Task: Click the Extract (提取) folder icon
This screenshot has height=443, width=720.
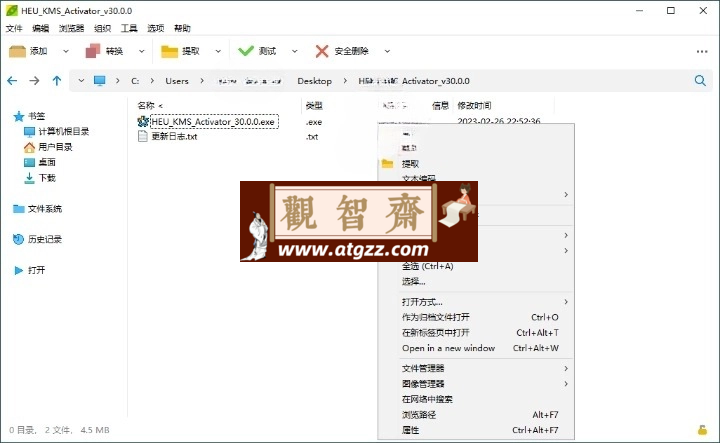Action: [169, 51]
